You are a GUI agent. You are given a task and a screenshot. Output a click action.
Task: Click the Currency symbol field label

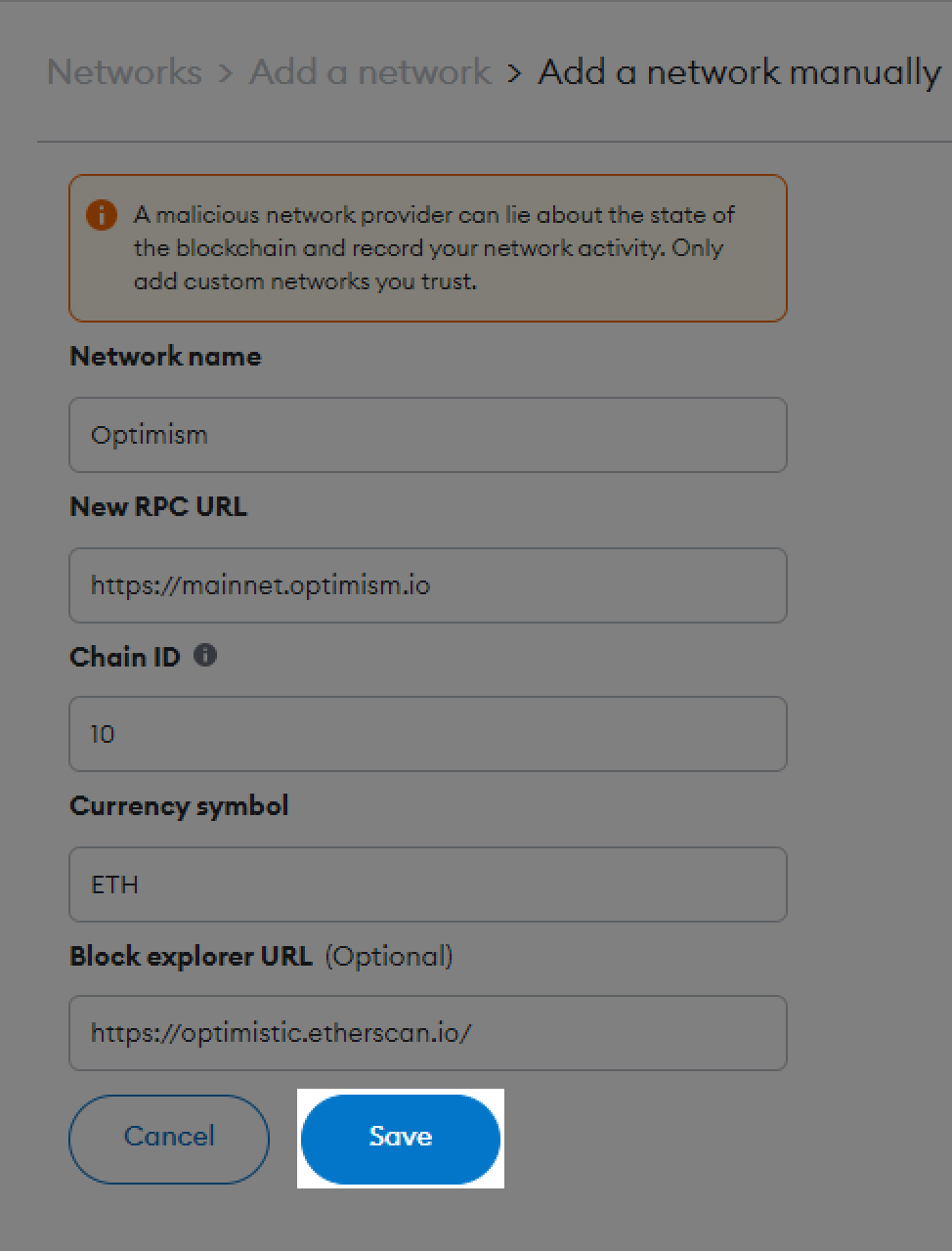(179, 805)
